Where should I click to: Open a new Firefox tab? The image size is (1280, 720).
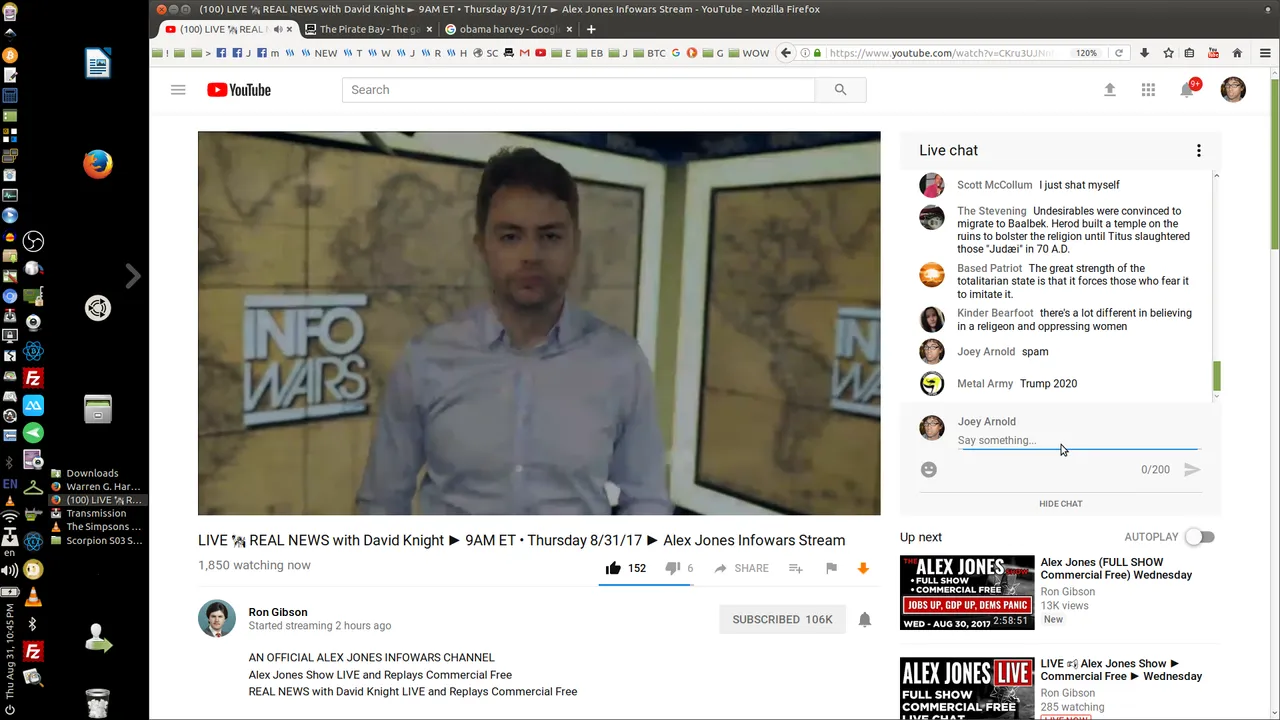pyautogui.click(x=591, y=29)
